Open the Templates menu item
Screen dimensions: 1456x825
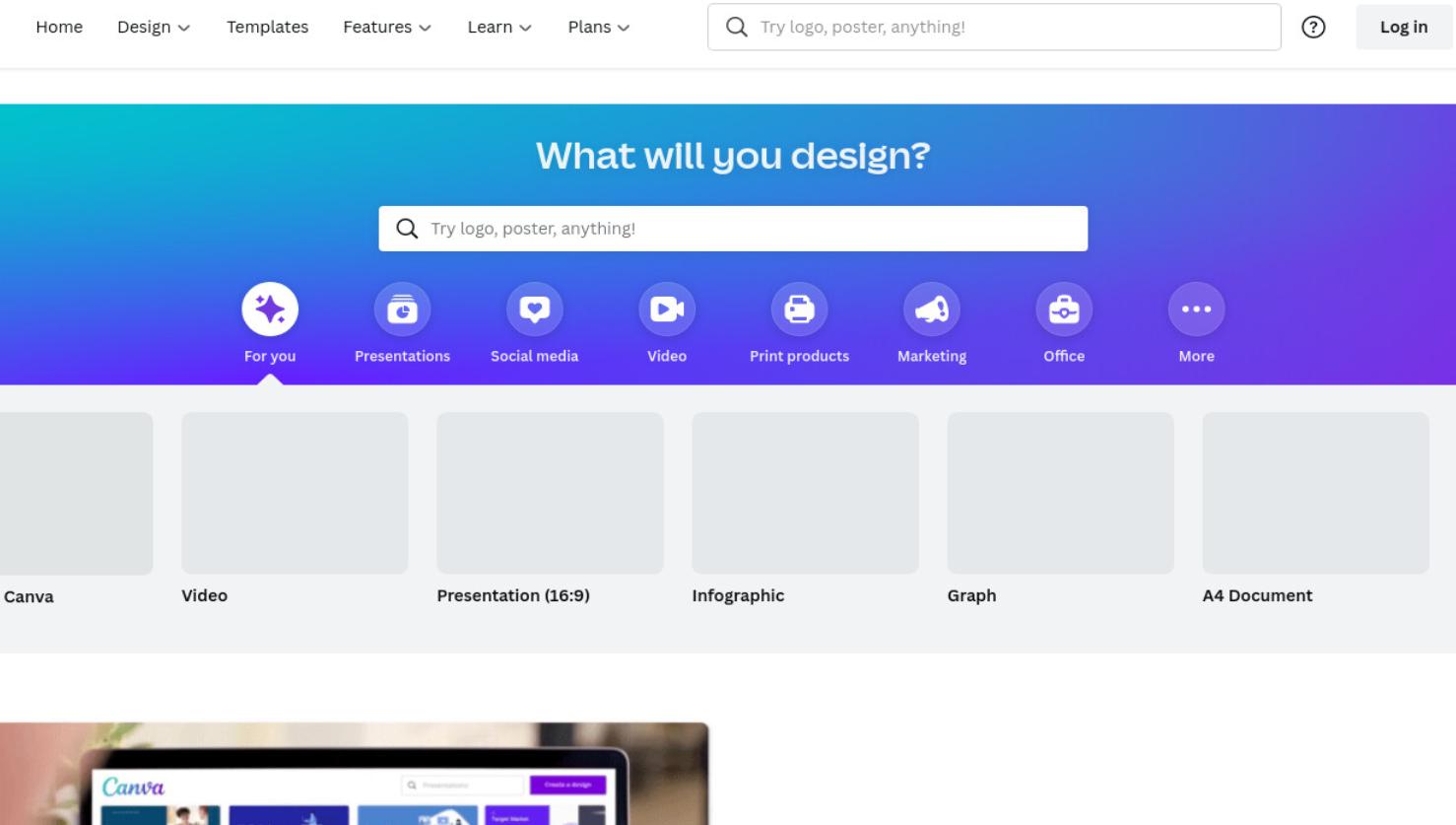pyautogui.click(x=267, y=28)
